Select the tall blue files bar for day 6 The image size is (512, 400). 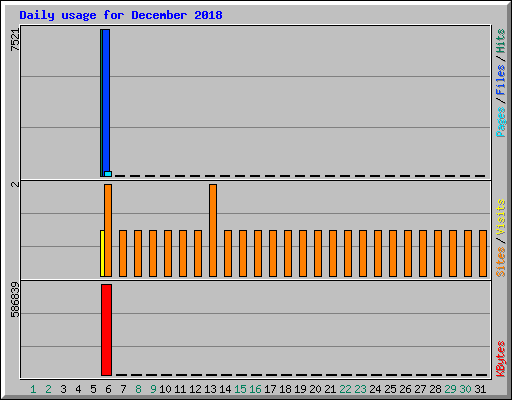tap(106, 100)
